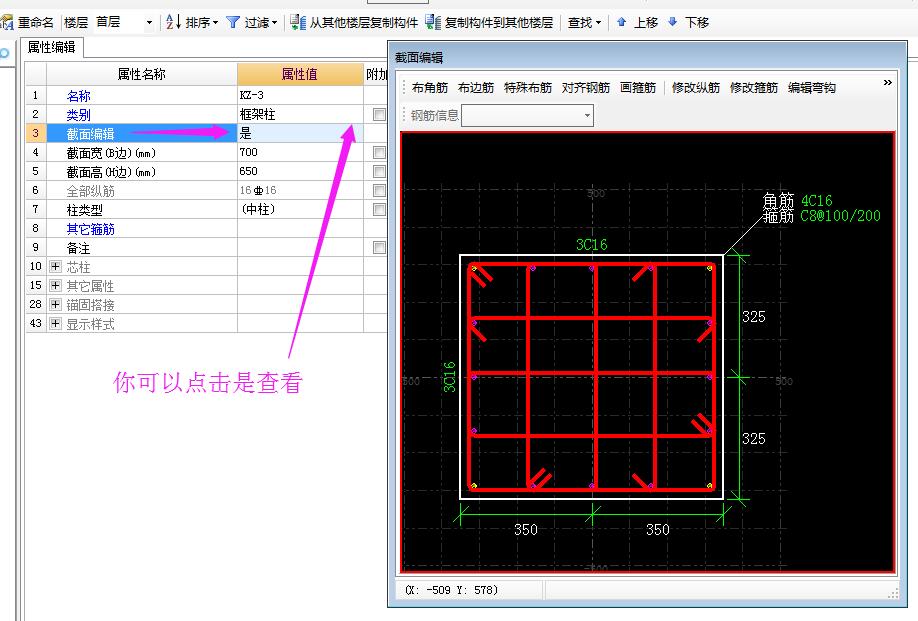The height and width of the screenshot is (621, 918).
Task: Click the 名称 value cell KZ-3
Action: [x=300, y=95]
